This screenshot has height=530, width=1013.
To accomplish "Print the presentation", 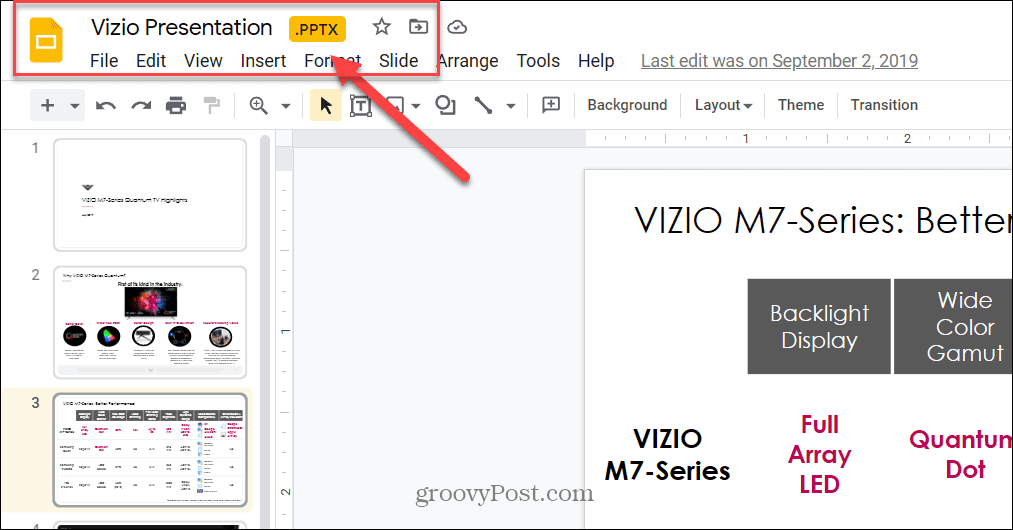I will [176, 105].
